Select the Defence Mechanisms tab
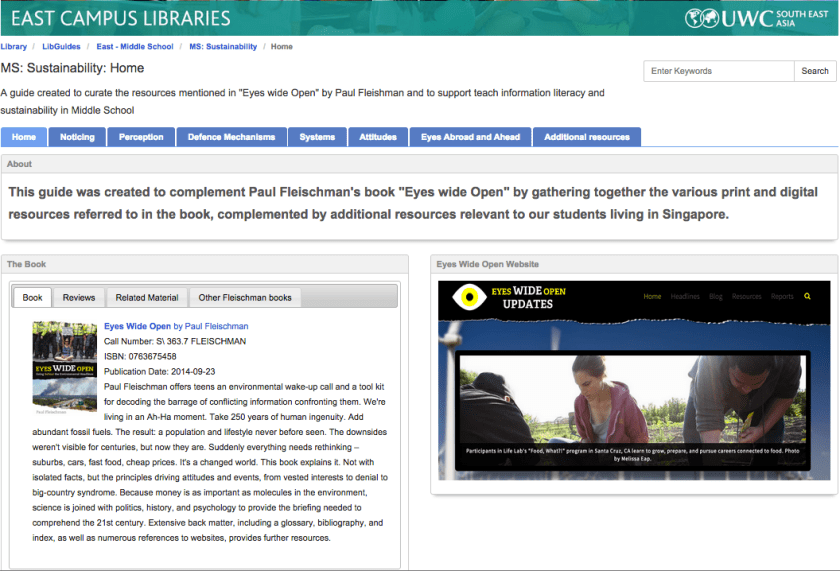Image resolution: width=840 pixels, height=571 pixels. click(231, 137)
